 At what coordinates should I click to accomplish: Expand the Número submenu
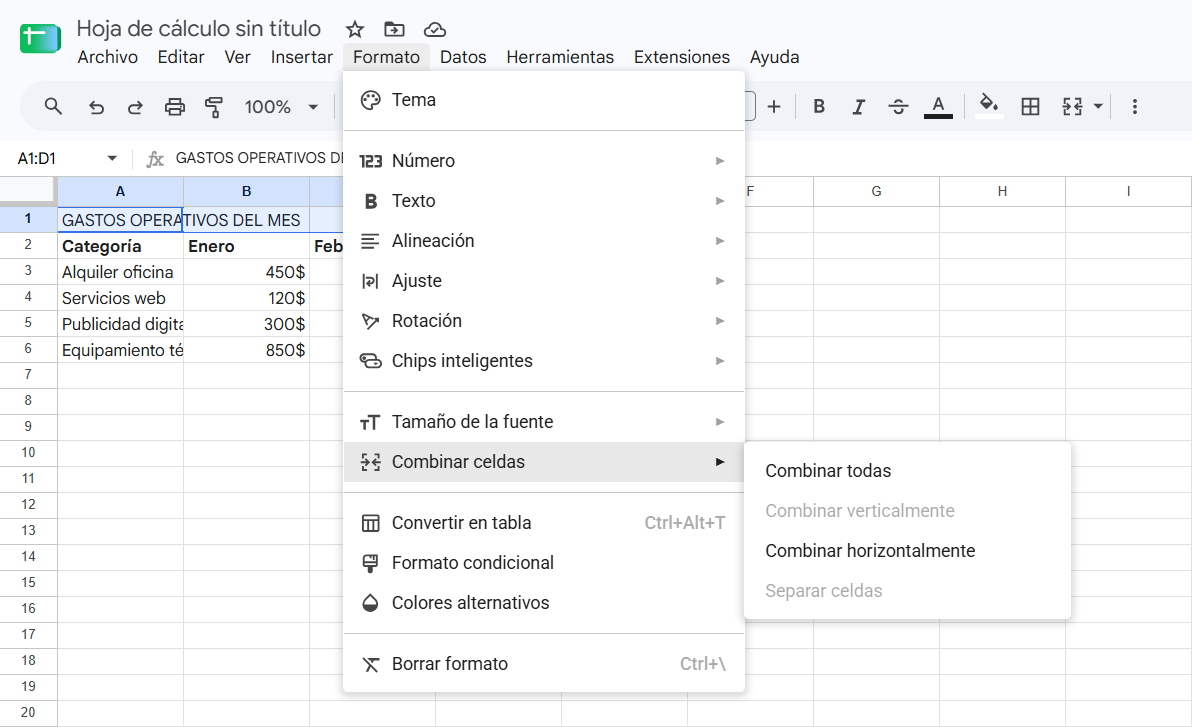pyautogui.click(x=544, y=160)
